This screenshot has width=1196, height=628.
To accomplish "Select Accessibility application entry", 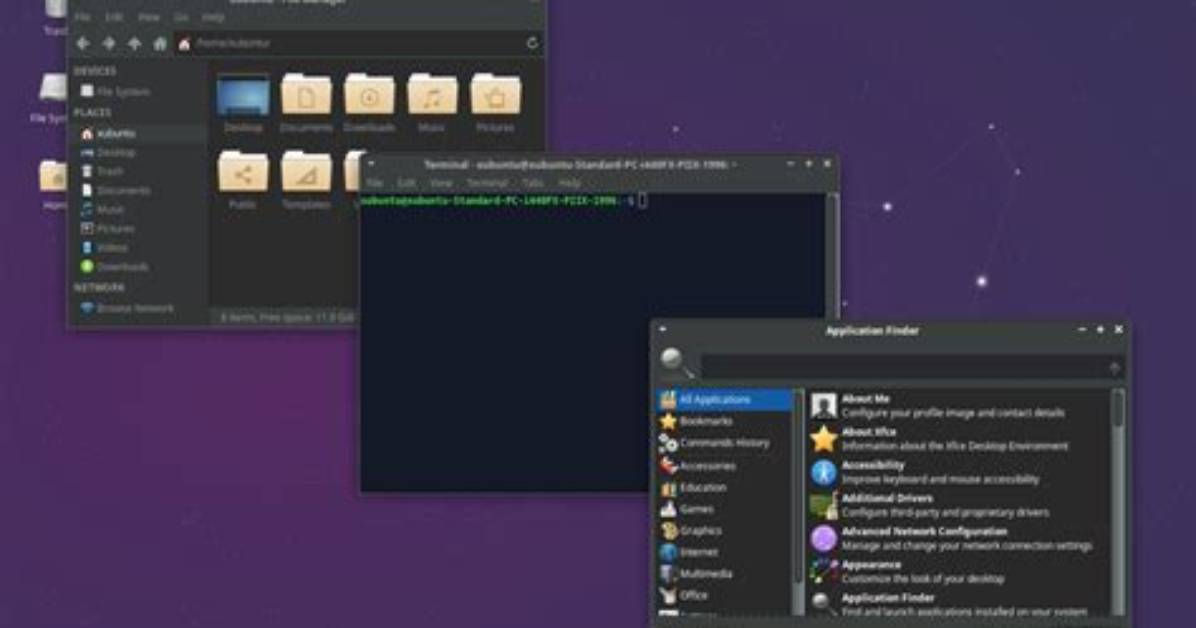I will (960, 472).
